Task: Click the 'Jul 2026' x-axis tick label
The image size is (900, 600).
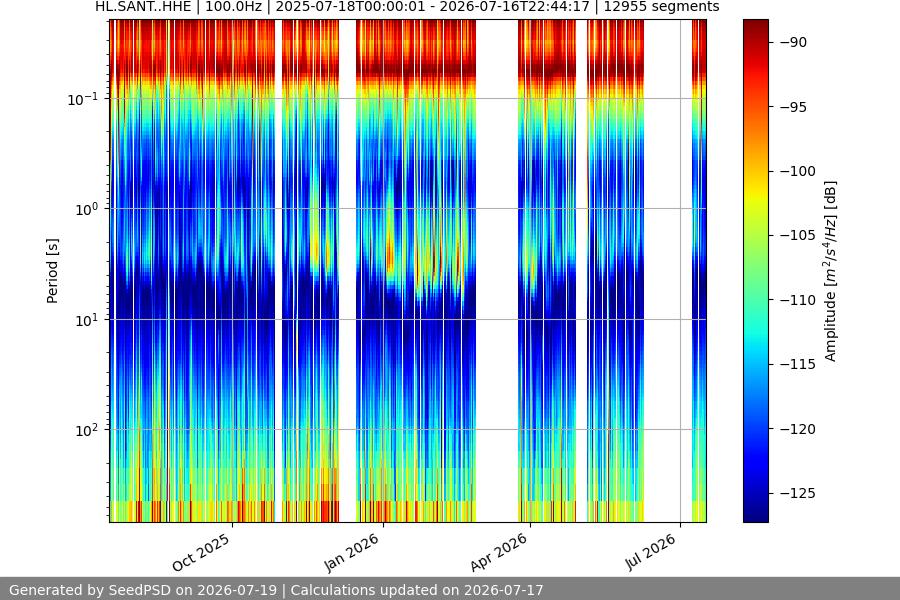Action: click(651, 552)
